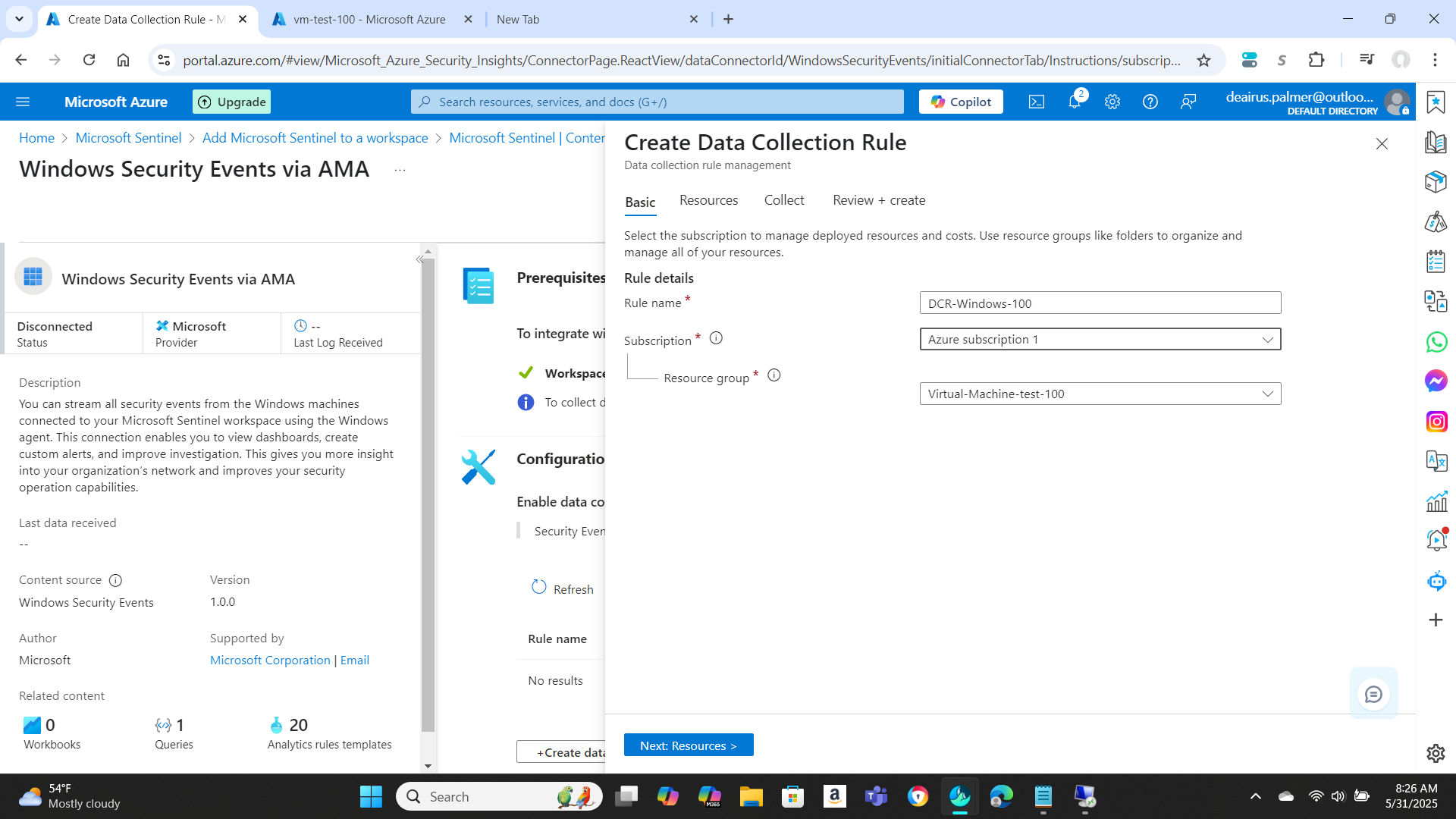Open Microsoft Corporation support link
Screen dimensions: 1456x819
pos(270,660)
